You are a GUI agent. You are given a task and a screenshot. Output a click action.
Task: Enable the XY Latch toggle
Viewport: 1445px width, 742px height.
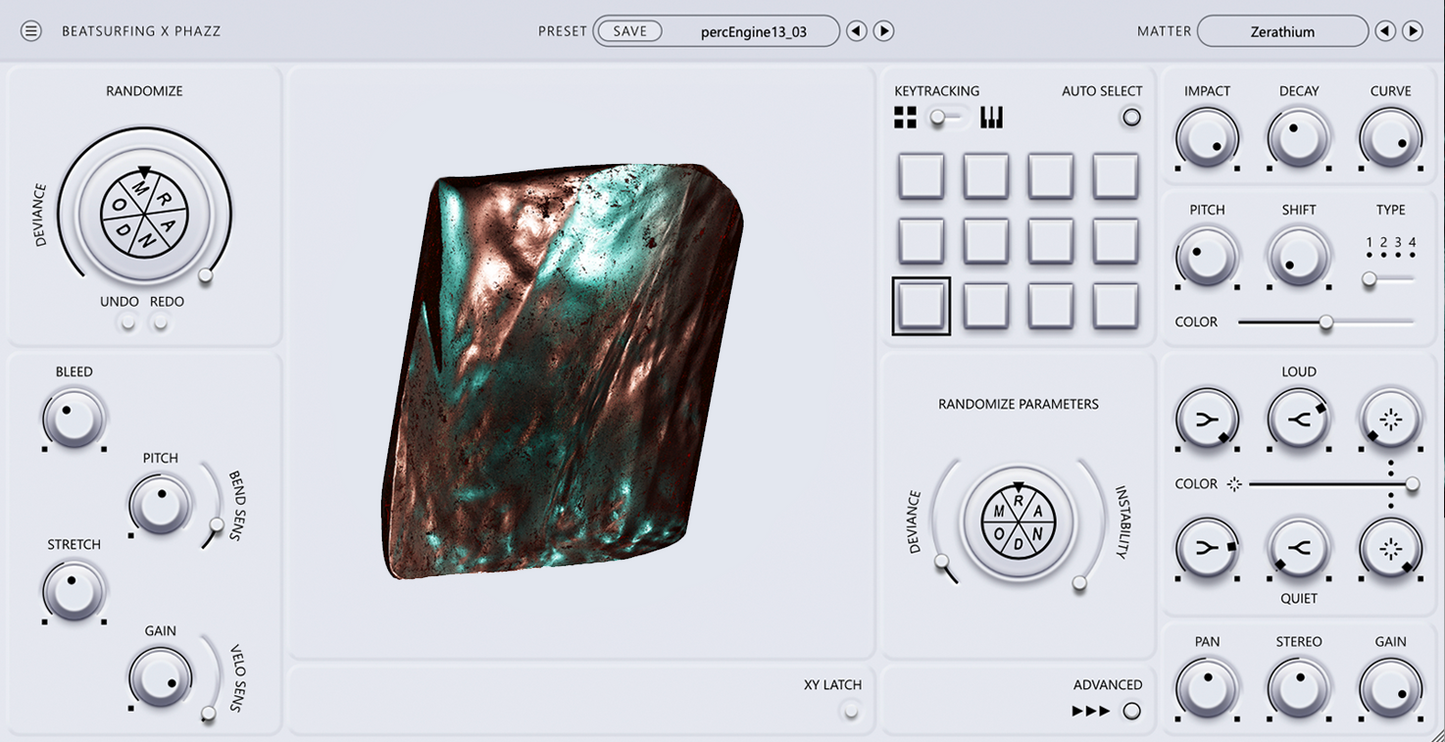click(851, 711)
